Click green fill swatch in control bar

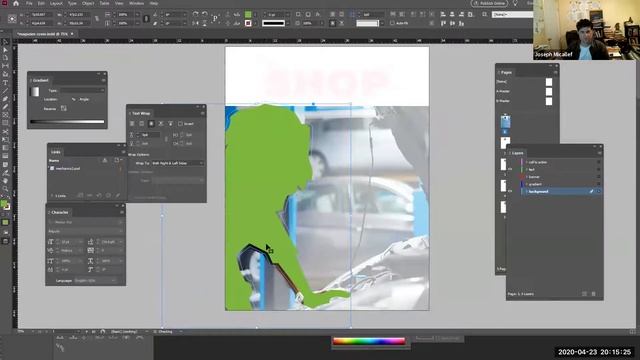tap(248, 14)
